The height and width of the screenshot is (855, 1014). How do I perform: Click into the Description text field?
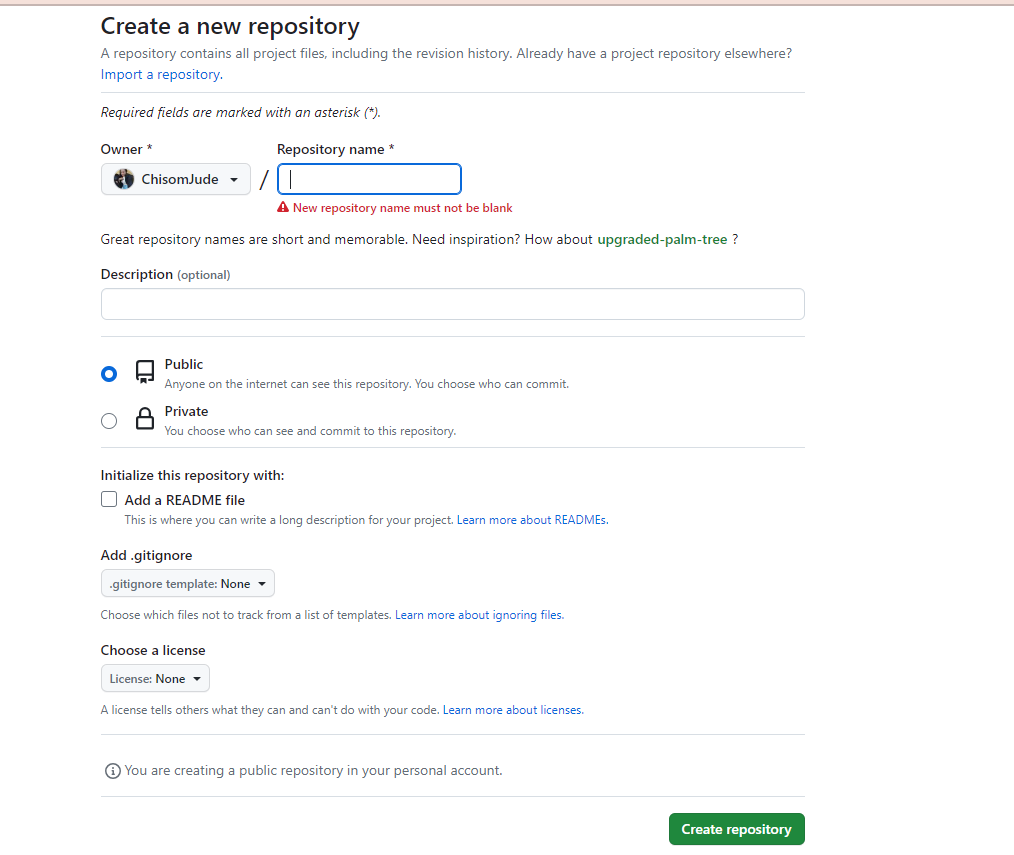pos(452,304)
